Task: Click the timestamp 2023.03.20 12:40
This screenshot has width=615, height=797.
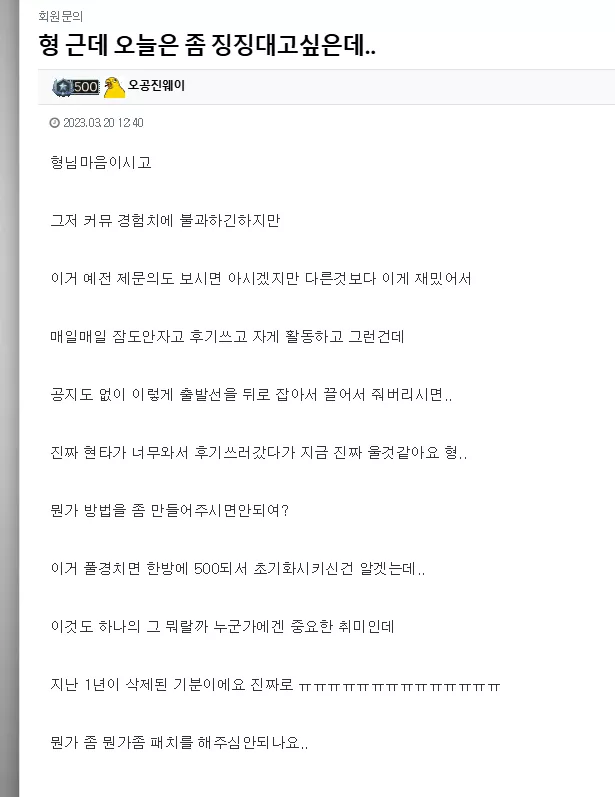Action: click(x=103, y=122)
